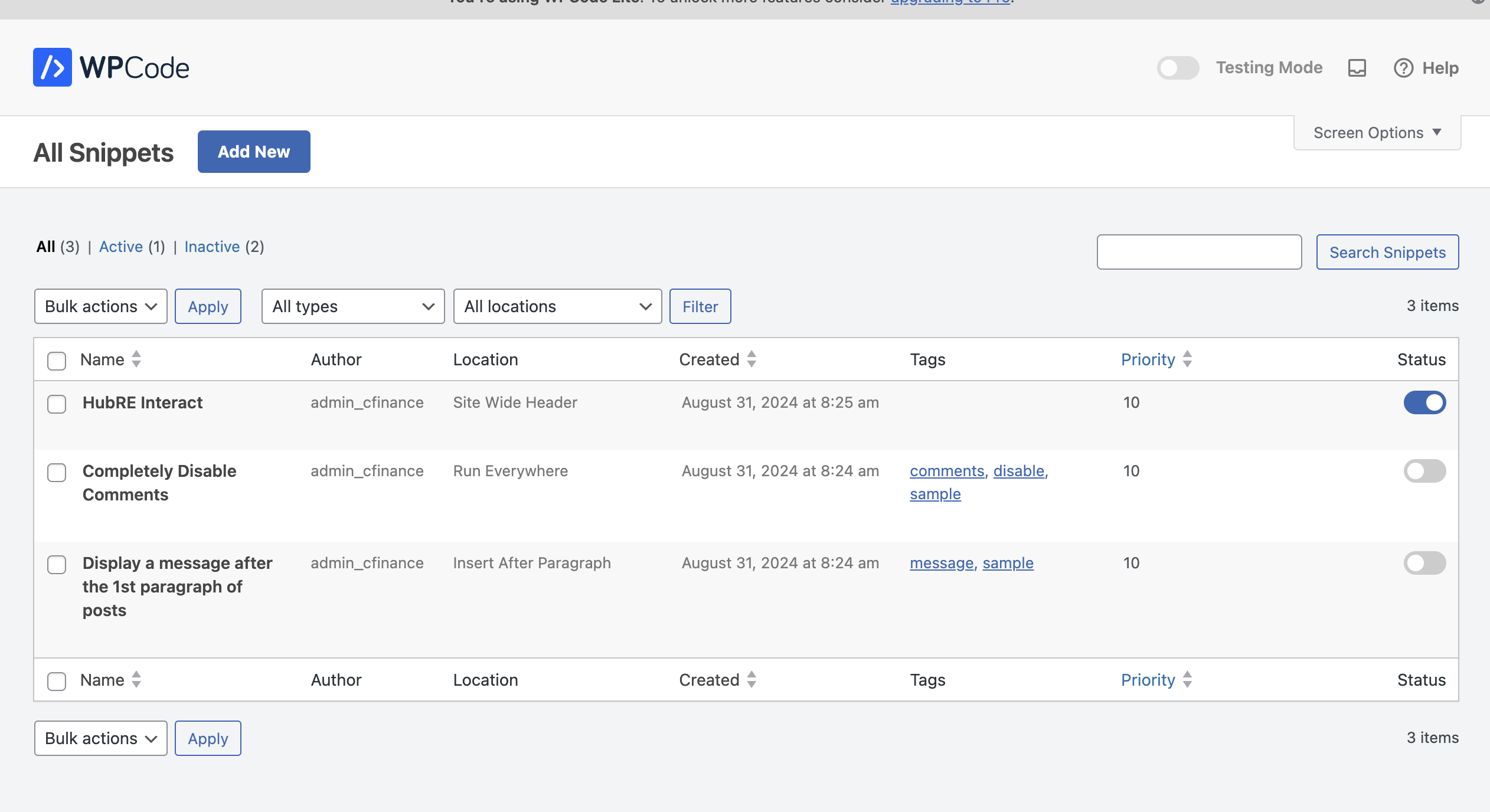1490x812 pixels.
Task: Enable Testing Mode switch
Action: pyautogui.click(x=1178, y=68)
